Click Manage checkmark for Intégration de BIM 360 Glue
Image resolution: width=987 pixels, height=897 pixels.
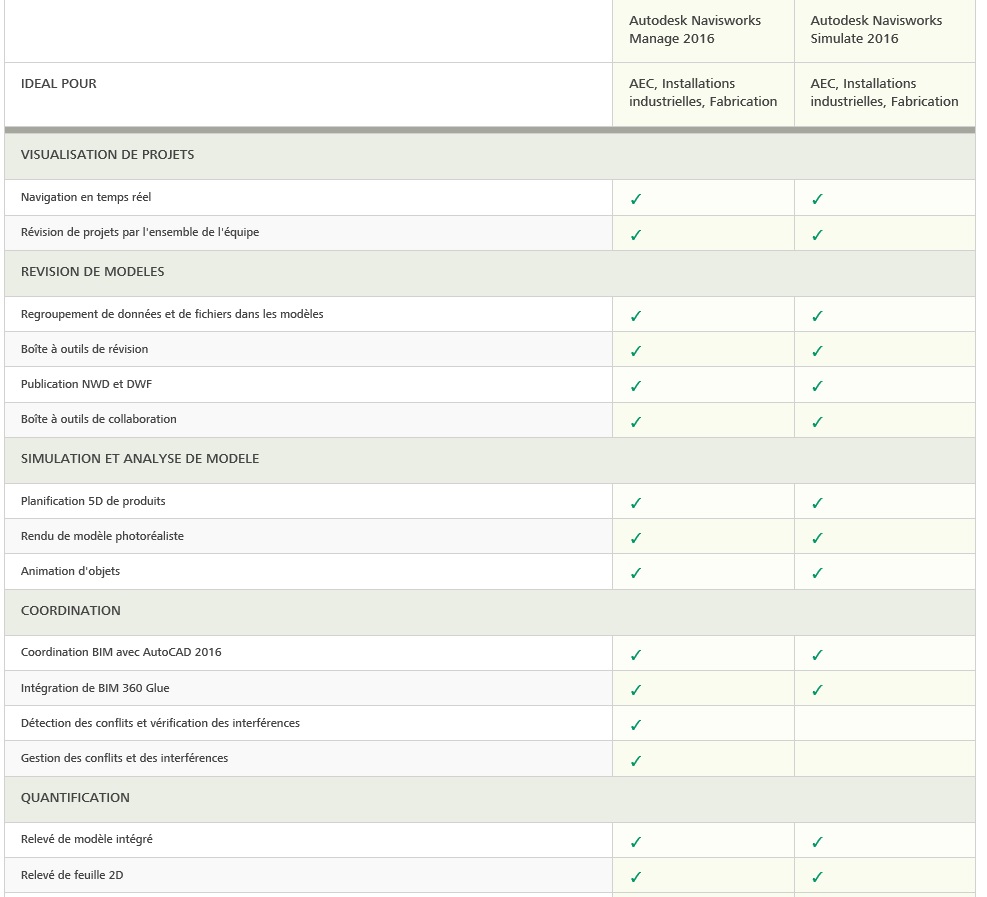coord(636,690)
